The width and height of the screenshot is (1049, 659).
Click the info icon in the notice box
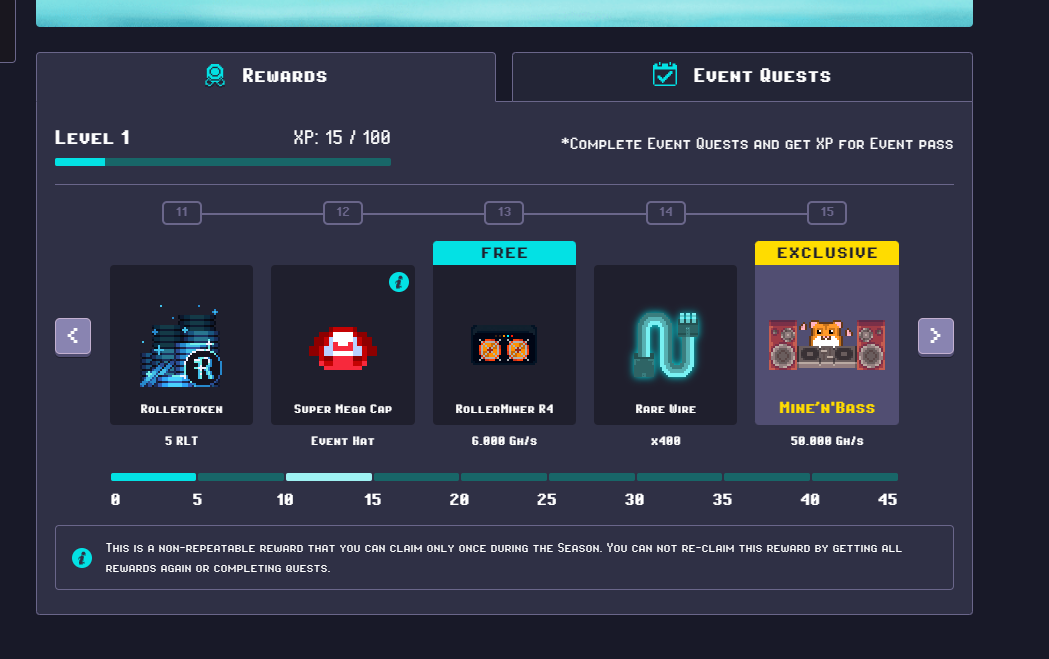pyautogui.click(x=82, y=557)
